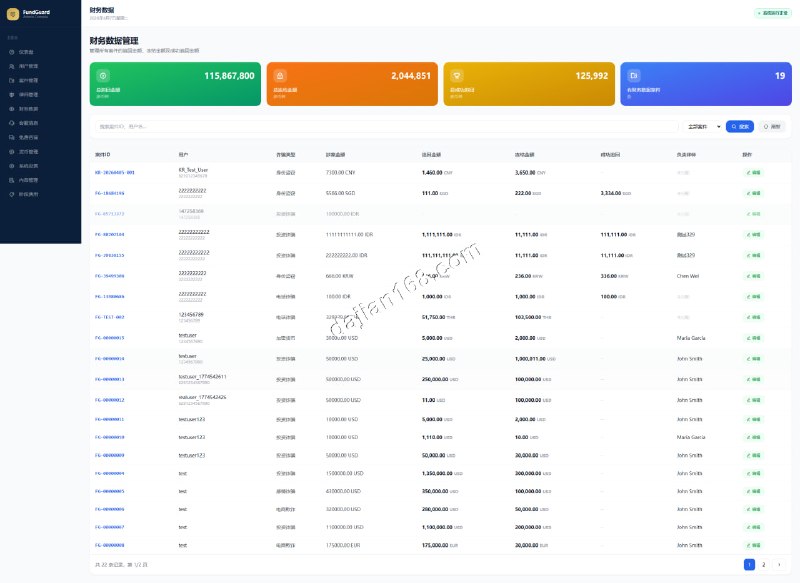Click the lock icon on the orange card

pyautogui.click(x=279, y=75)
